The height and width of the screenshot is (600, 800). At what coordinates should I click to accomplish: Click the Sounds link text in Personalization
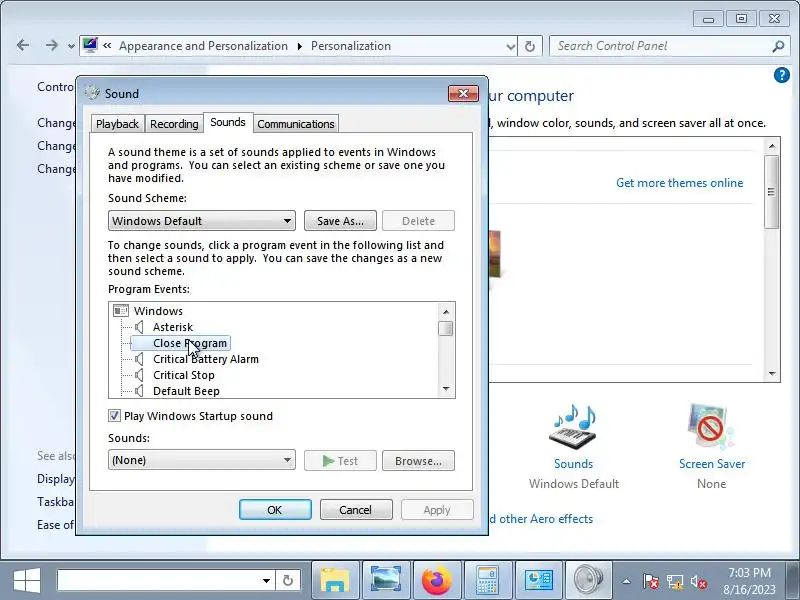(x=573, y=464)
